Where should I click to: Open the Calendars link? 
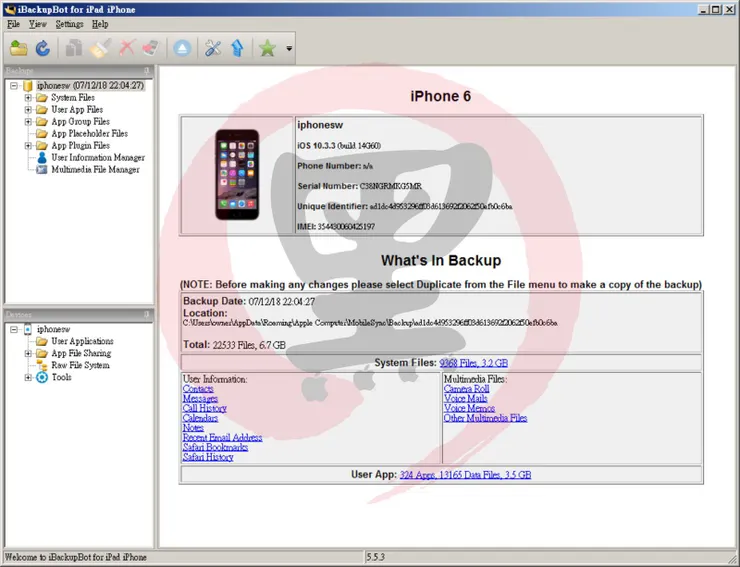[200, 419]
